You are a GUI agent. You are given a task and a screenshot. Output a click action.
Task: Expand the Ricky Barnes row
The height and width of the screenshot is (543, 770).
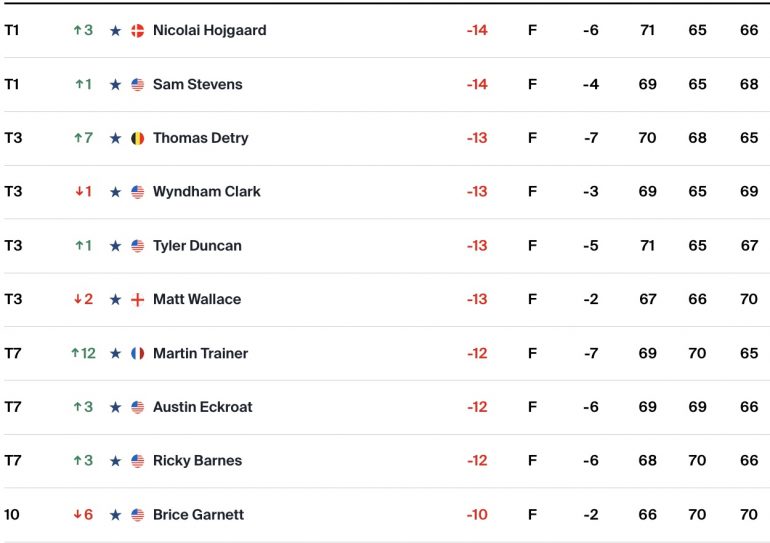point(385,461)
